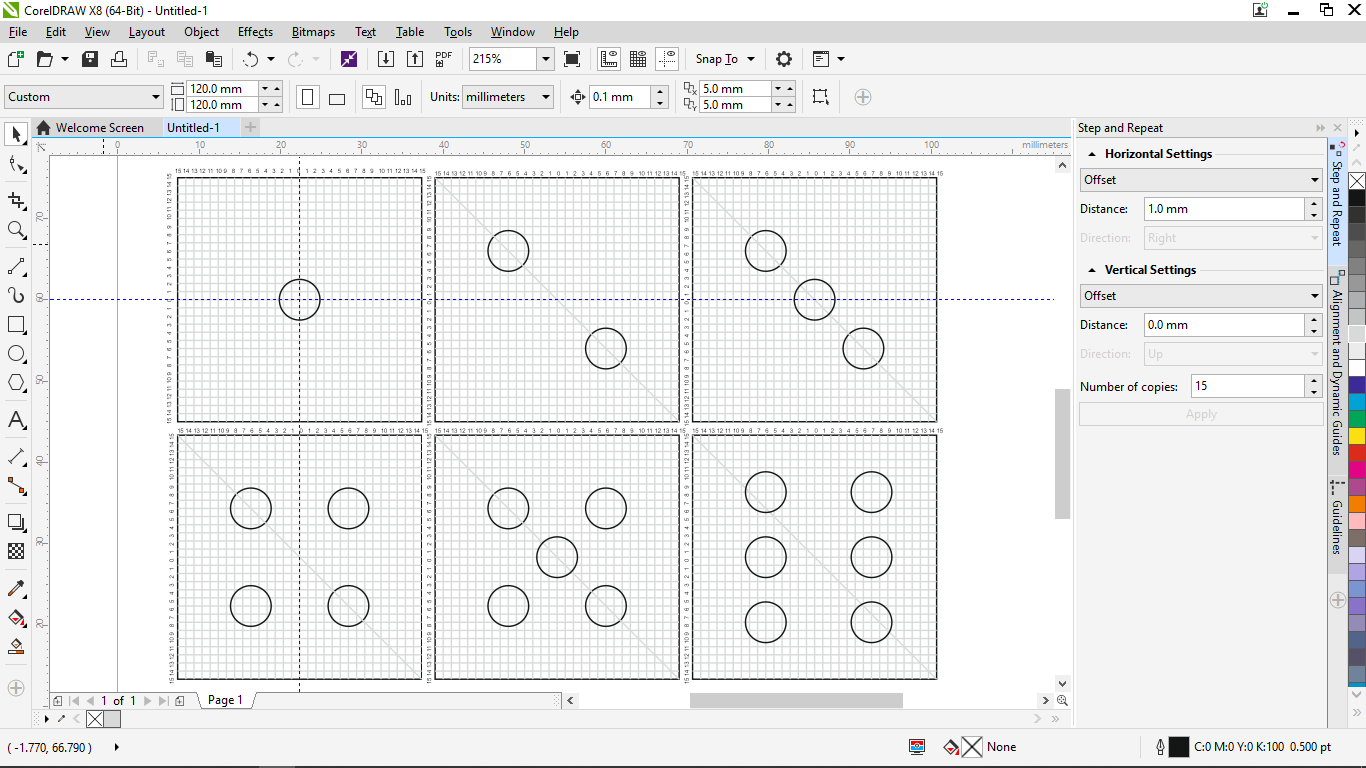Paste from clipboard using the toolbar icon
The image size is (1366, 768).
pos(213,59)
